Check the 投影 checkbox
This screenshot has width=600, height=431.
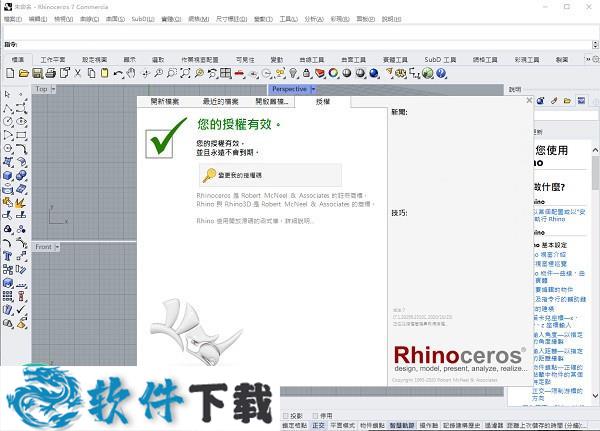click(285, 416)
